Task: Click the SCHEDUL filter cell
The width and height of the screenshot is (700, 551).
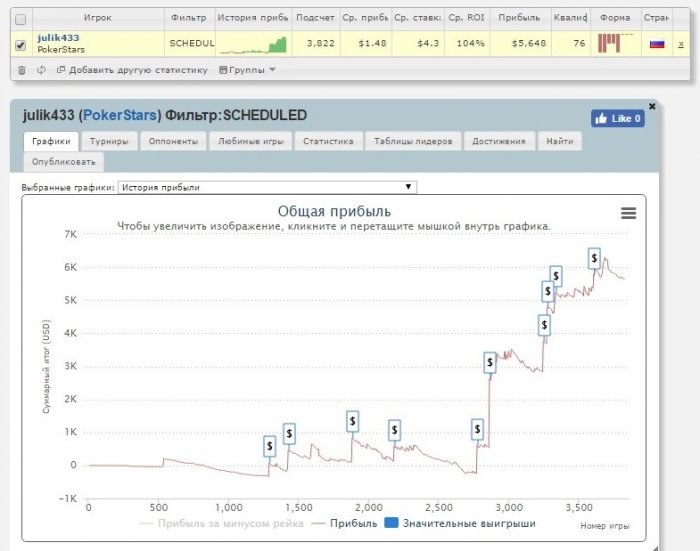Action: point(192,44)
